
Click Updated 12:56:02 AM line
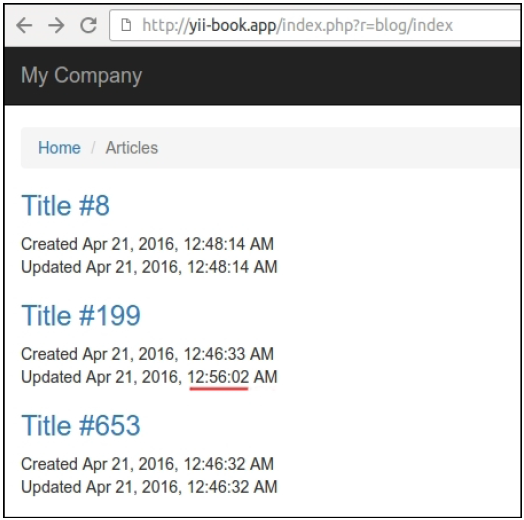[149, 377]
